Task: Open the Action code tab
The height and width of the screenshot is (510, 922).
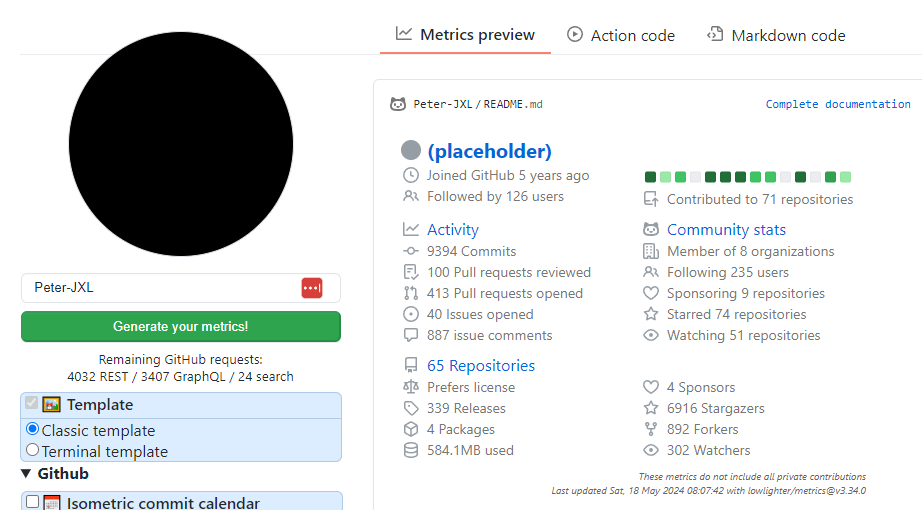Action: pos(621,35)
